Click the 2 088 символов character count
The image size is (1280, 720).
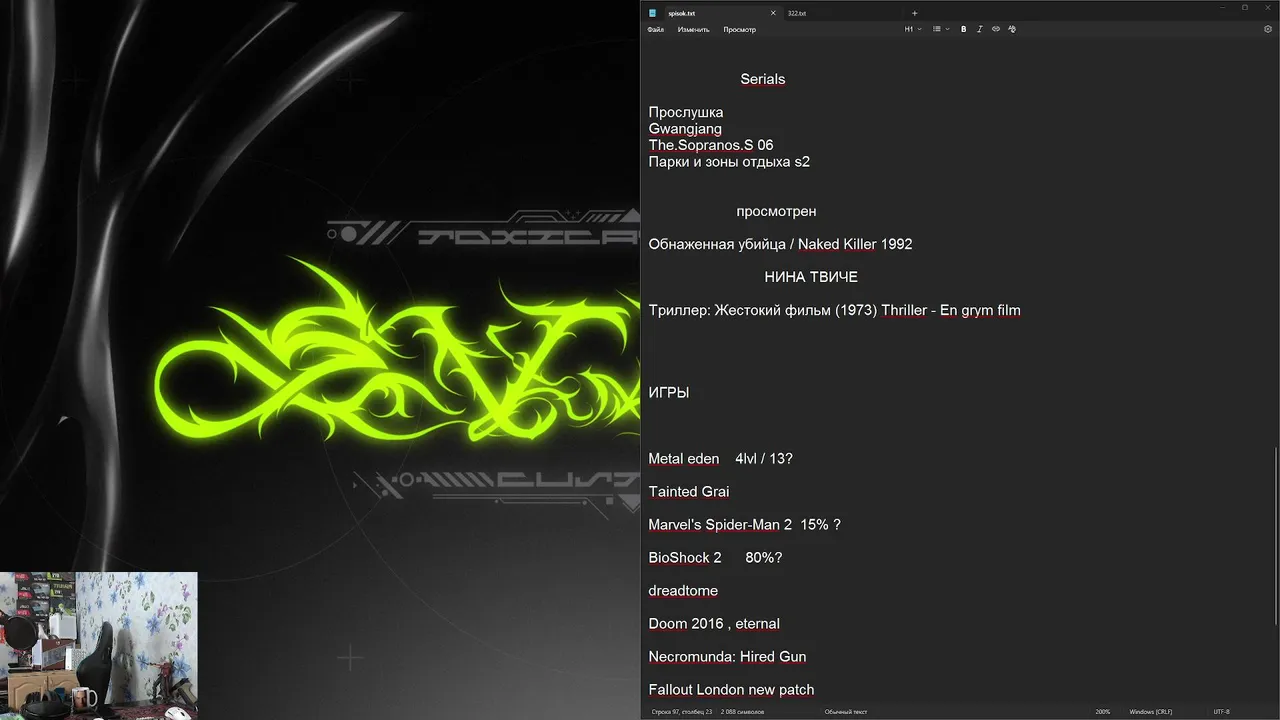742,712
